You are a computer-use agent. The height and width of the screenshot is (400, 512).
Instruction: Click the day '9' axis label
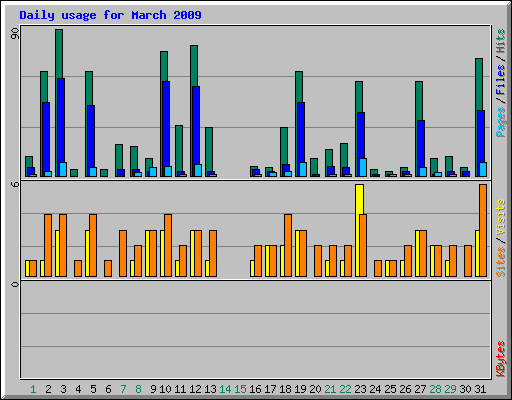pyautogui.click(x=153, y=389)
